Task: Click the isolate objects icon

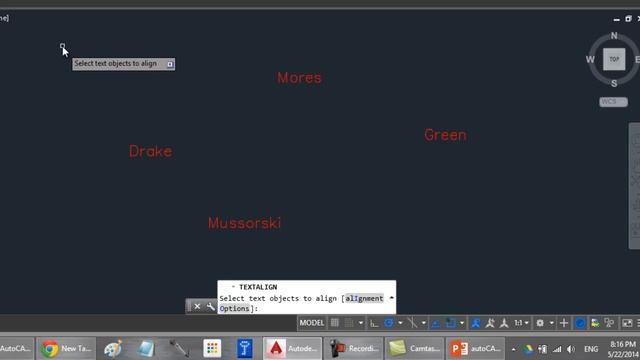Action: coord(595,323)
